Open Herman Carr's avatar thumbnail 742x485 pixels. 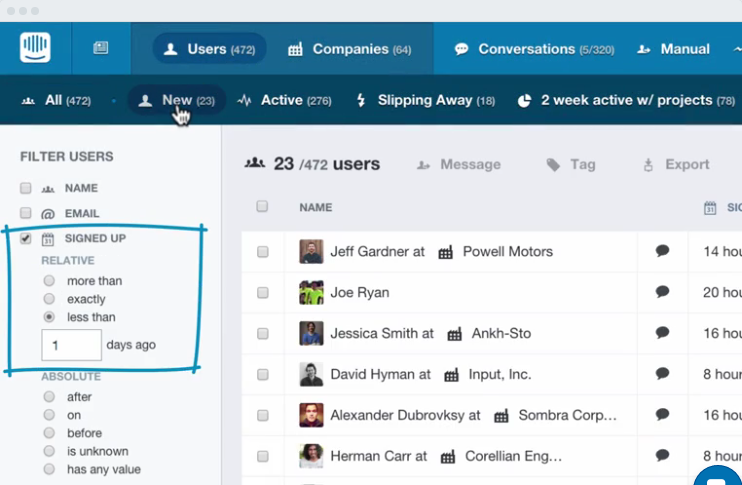pyautogui.click(x=311, y=456)
